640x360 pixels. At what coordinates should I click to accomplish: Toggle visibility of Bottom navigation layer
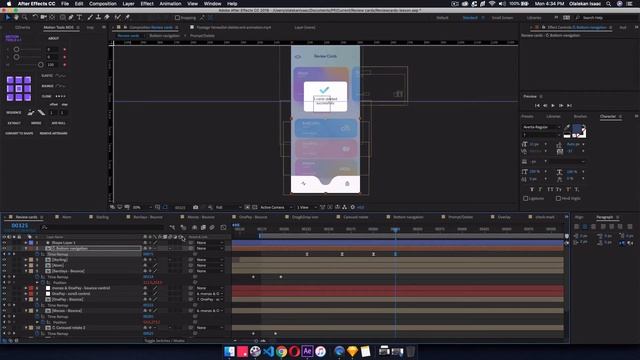[x=4, y=248]
